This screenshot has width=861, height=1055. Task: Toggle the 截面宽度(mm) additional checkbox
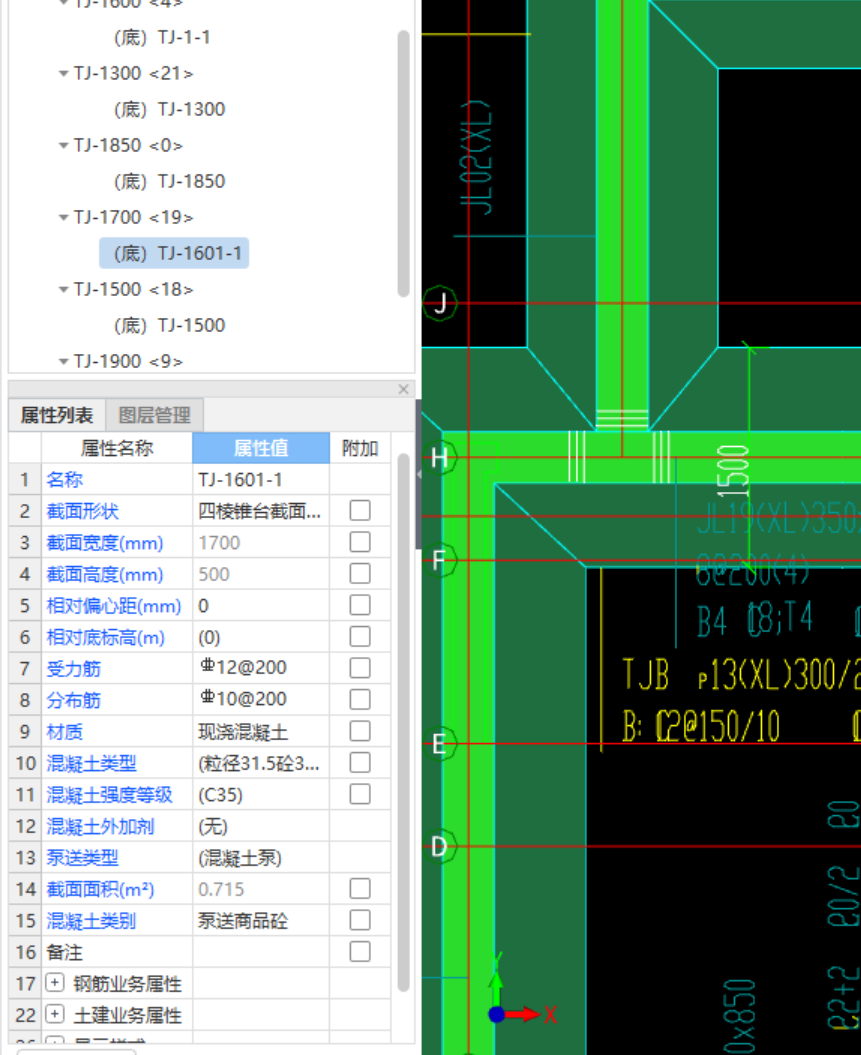[360, 542]
